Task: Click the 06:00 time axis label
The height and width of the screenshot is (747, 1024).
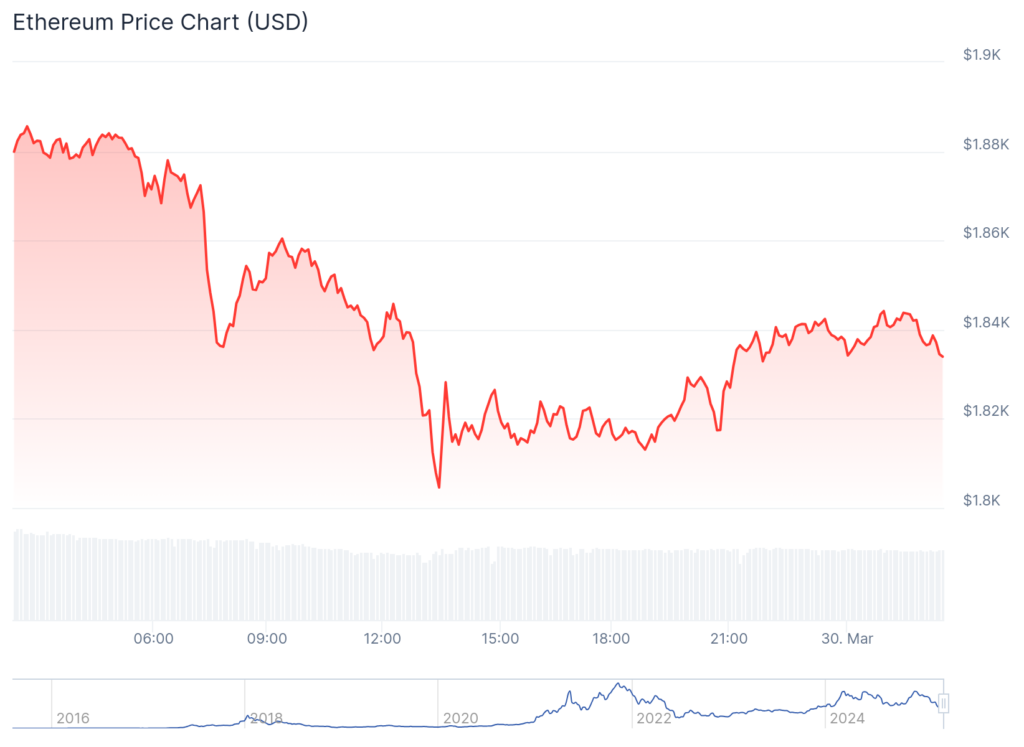Action: 153,639
